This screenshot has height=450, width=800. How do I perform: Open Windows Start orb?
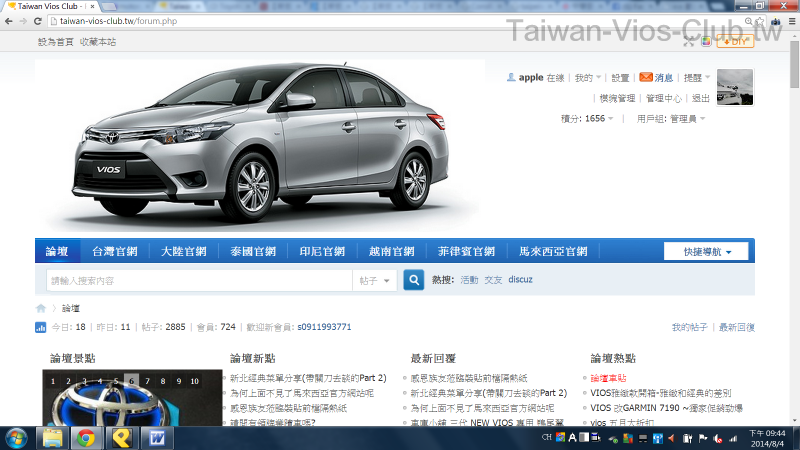pyautogui.click(x=16, y=438)
